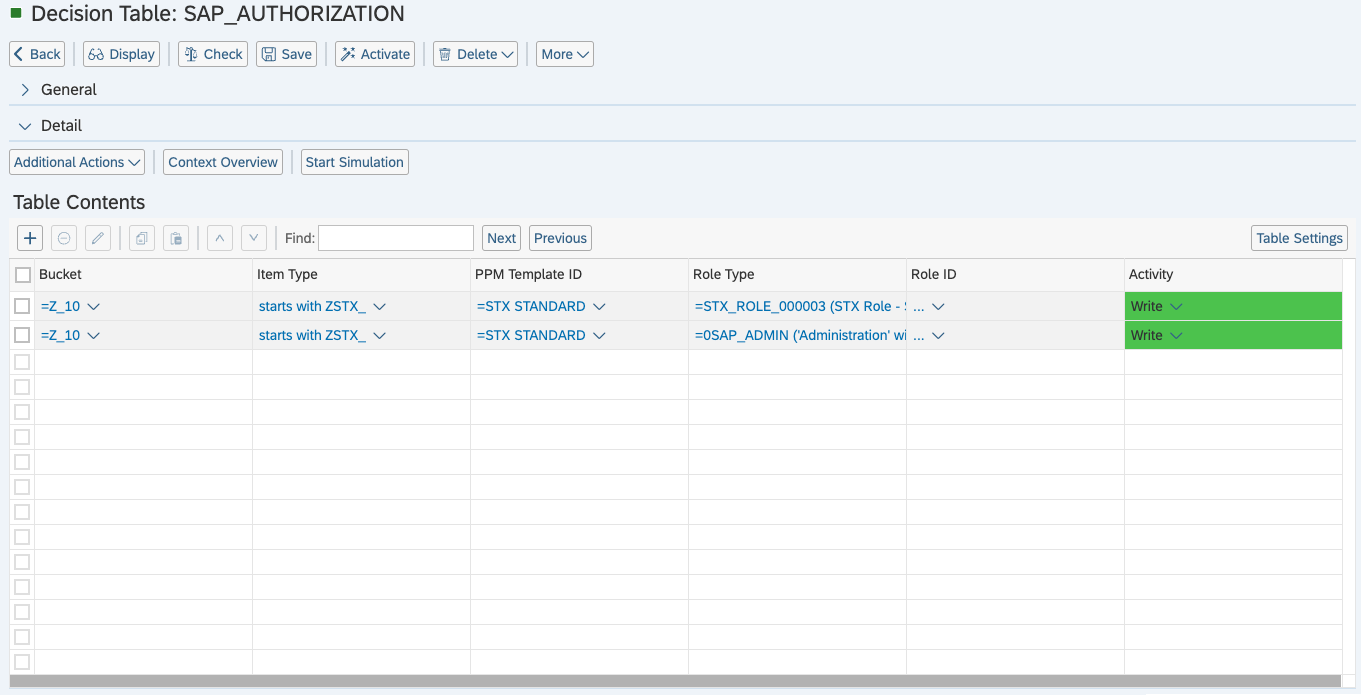Open the More menu

tap(564, 54)
